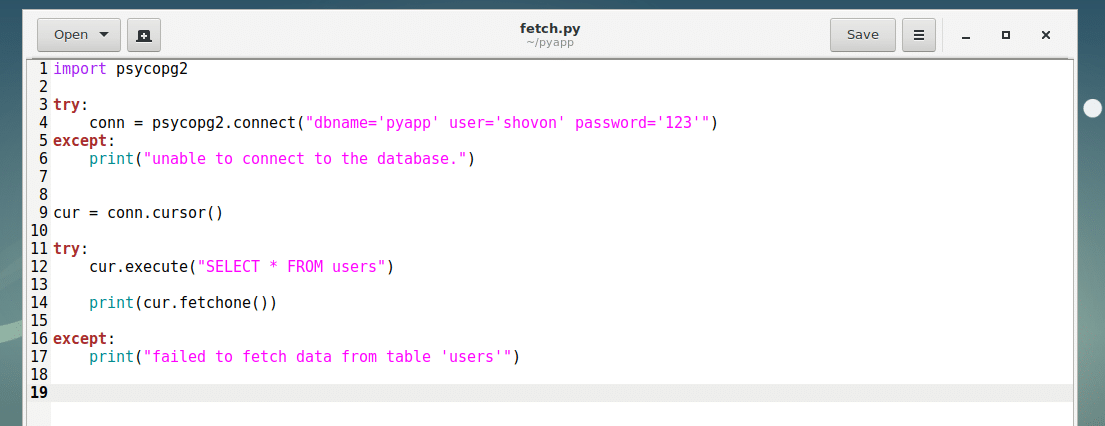Click the print(cur.fetchone()) statement
This screenshot has height=426, width=1105.
pos(182,303)
